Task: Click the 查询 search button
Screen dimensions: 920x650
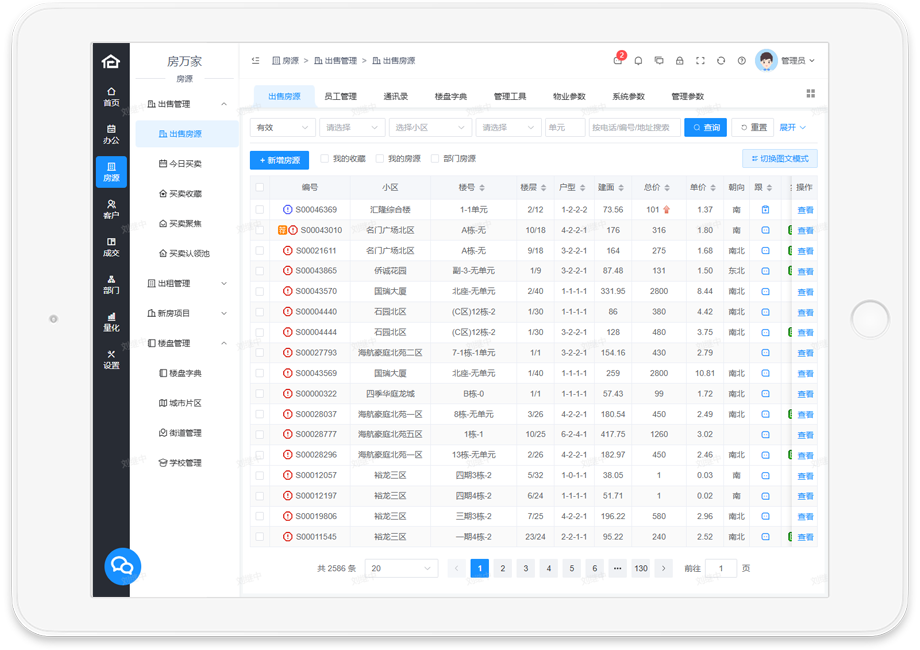Action: pos(705,127)
